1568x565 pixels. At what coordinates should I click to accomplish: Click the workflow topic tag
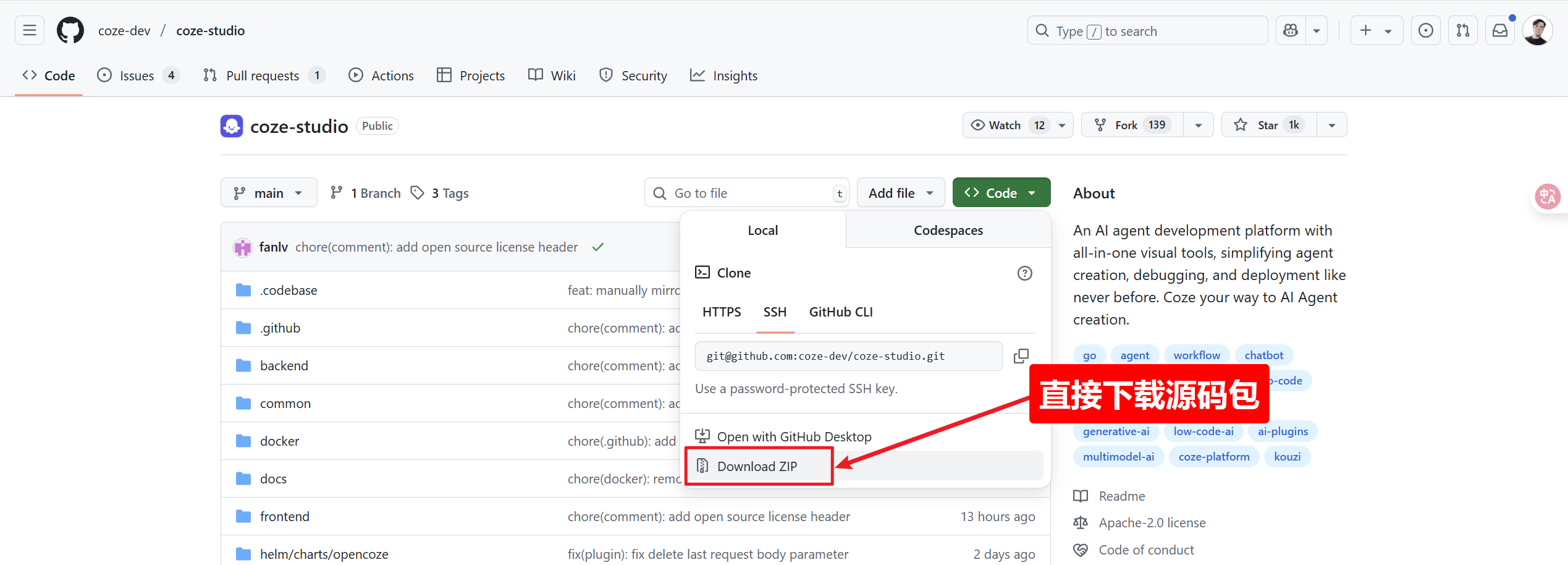click(x=1197, y=355)
